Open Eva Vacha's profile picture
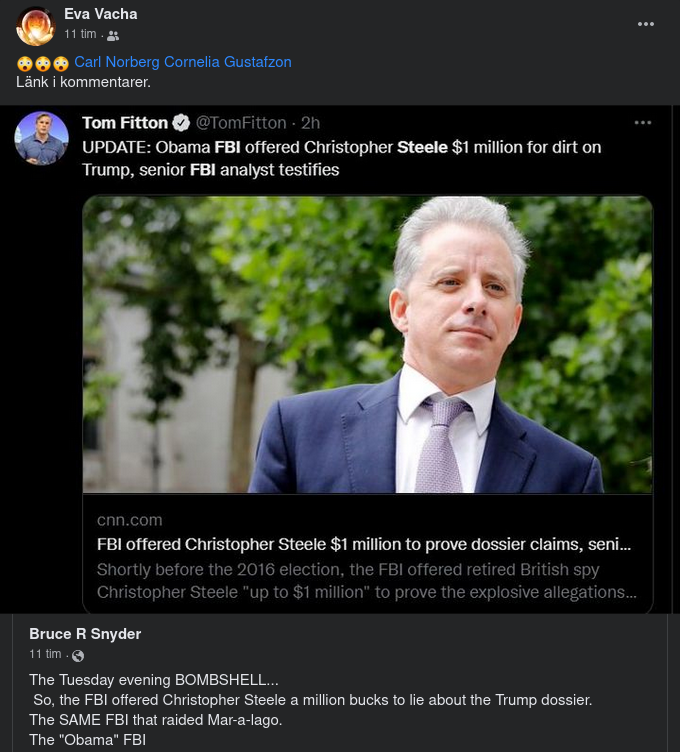 34,26
